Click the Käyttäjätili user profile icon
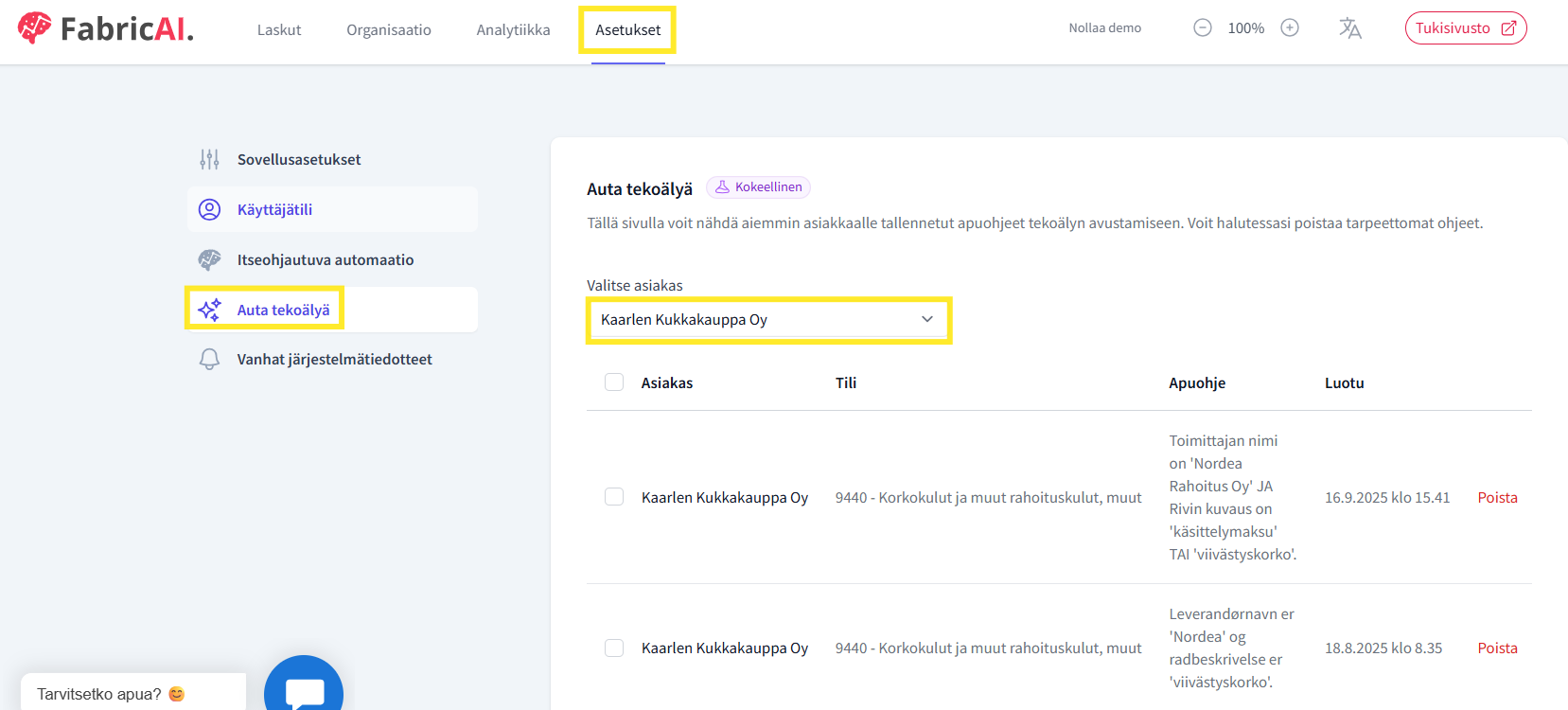The image size is (1568, 710). click(x=209, y=210)
